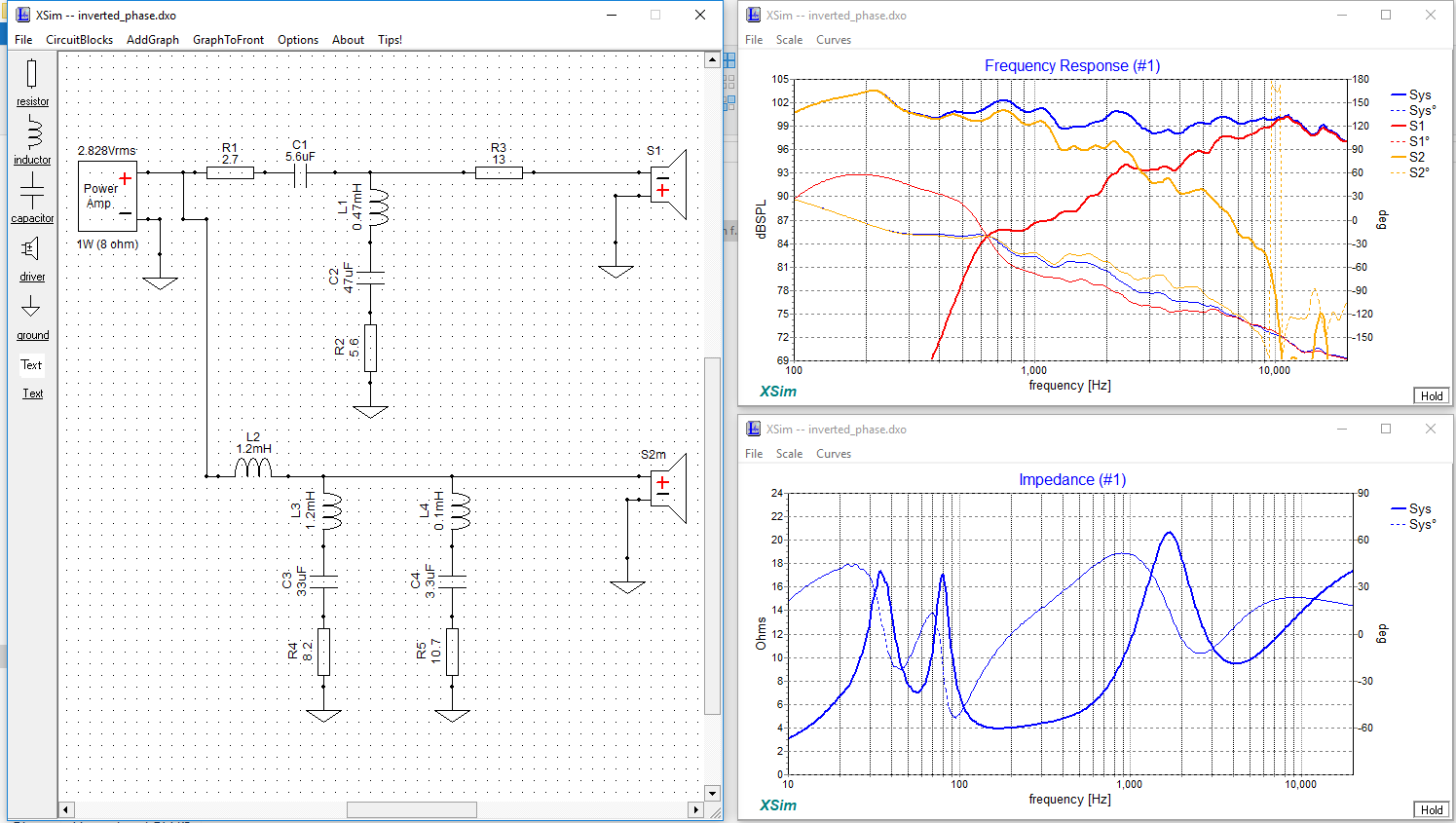This screenshot has width=1456, height=823.
Task: Select driver S1 speaker symbol
Action: [x=669, y=183]
